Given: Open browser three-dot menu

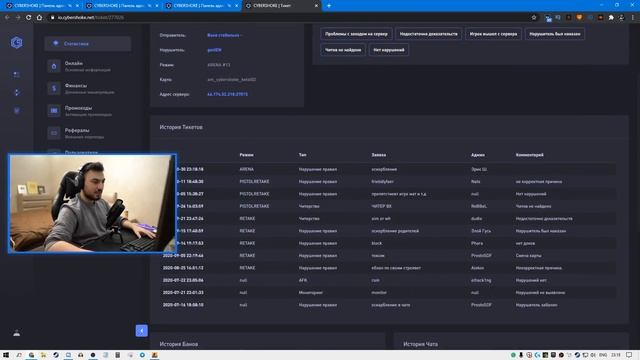Looking at the screenshot, I should [x=633, y=18].
